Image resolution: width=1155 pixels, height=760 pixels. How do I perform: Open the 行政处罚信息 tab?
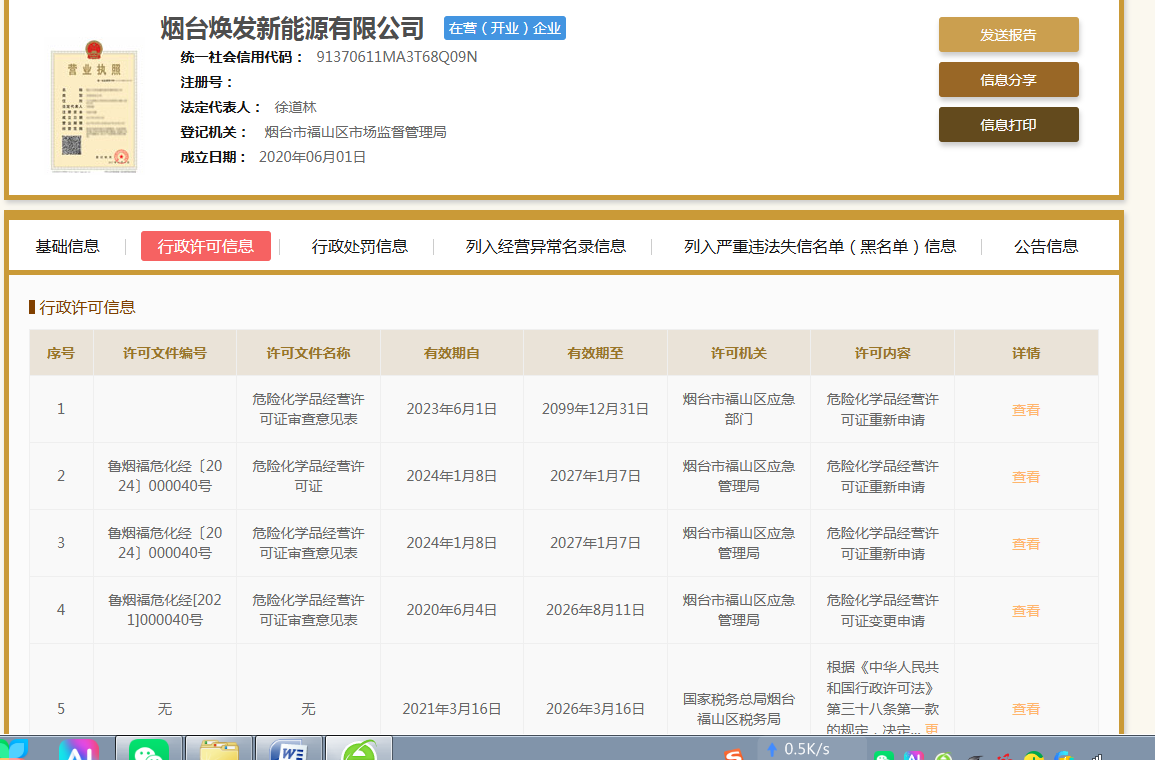360,246
